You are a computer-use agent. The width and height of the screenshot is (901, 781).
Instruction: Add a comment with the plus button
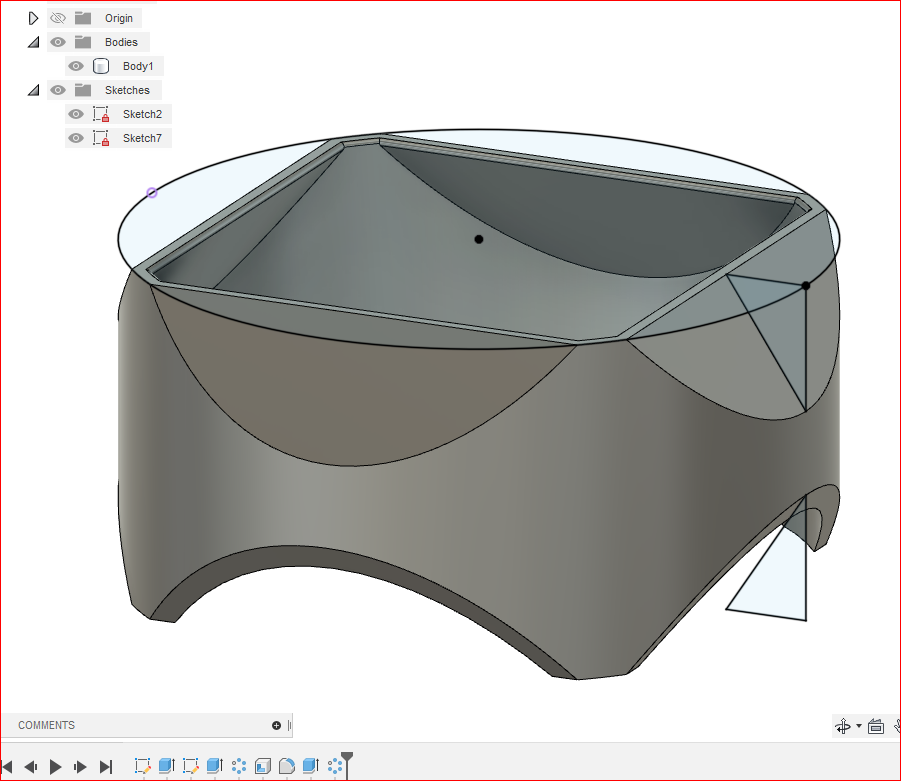276,725
